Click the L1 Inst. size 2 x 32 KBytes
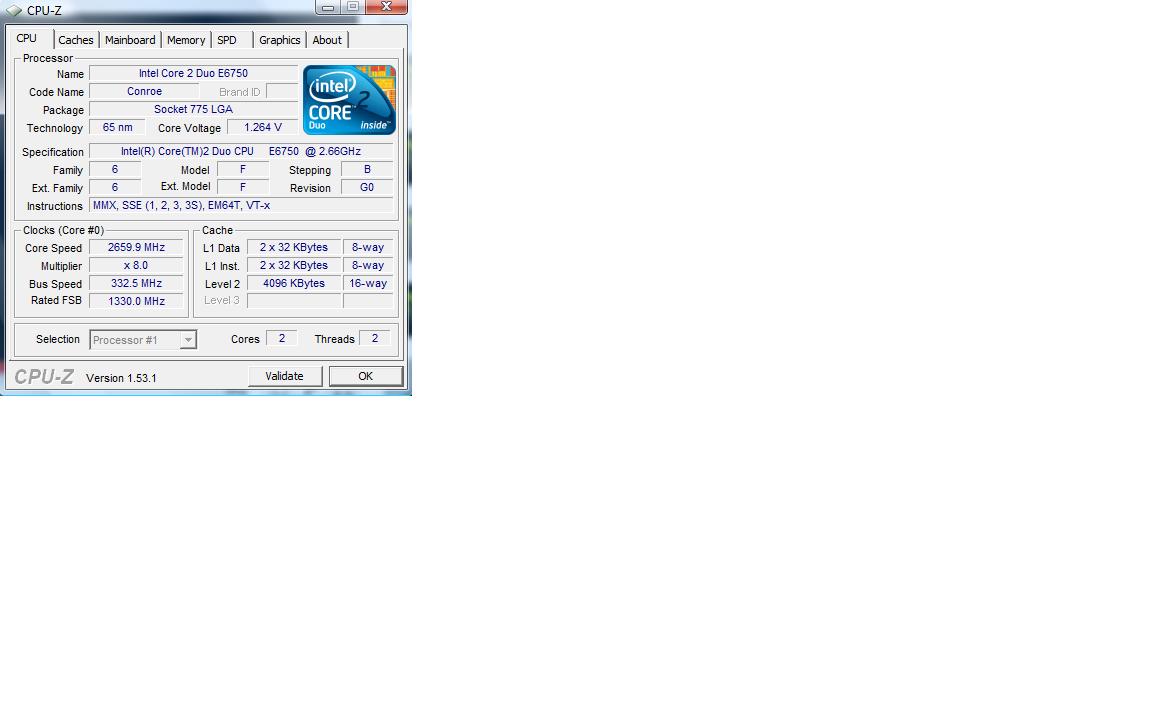This screenshot has width=1152, height=714. (294, 265)
